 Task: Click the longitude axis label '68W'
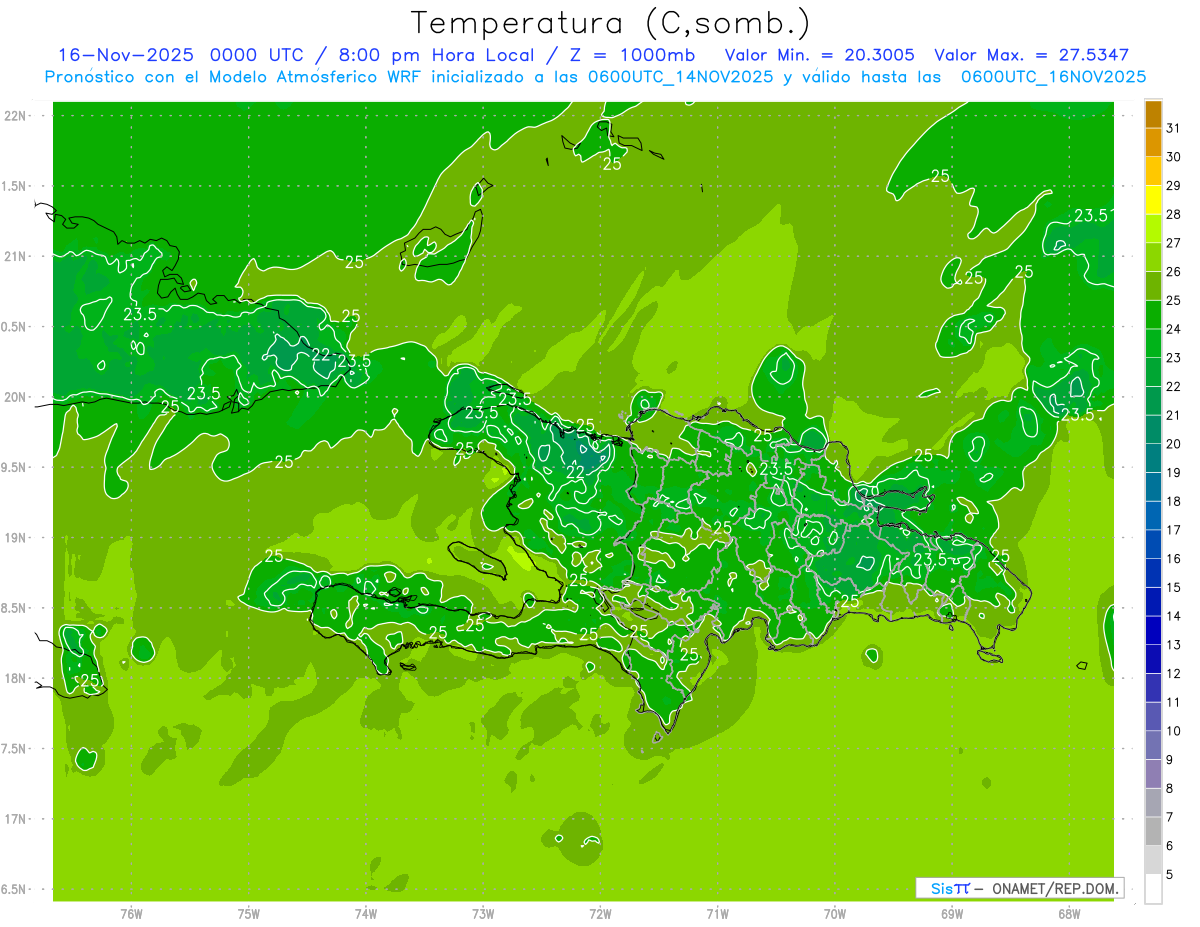coord(1069,913)
